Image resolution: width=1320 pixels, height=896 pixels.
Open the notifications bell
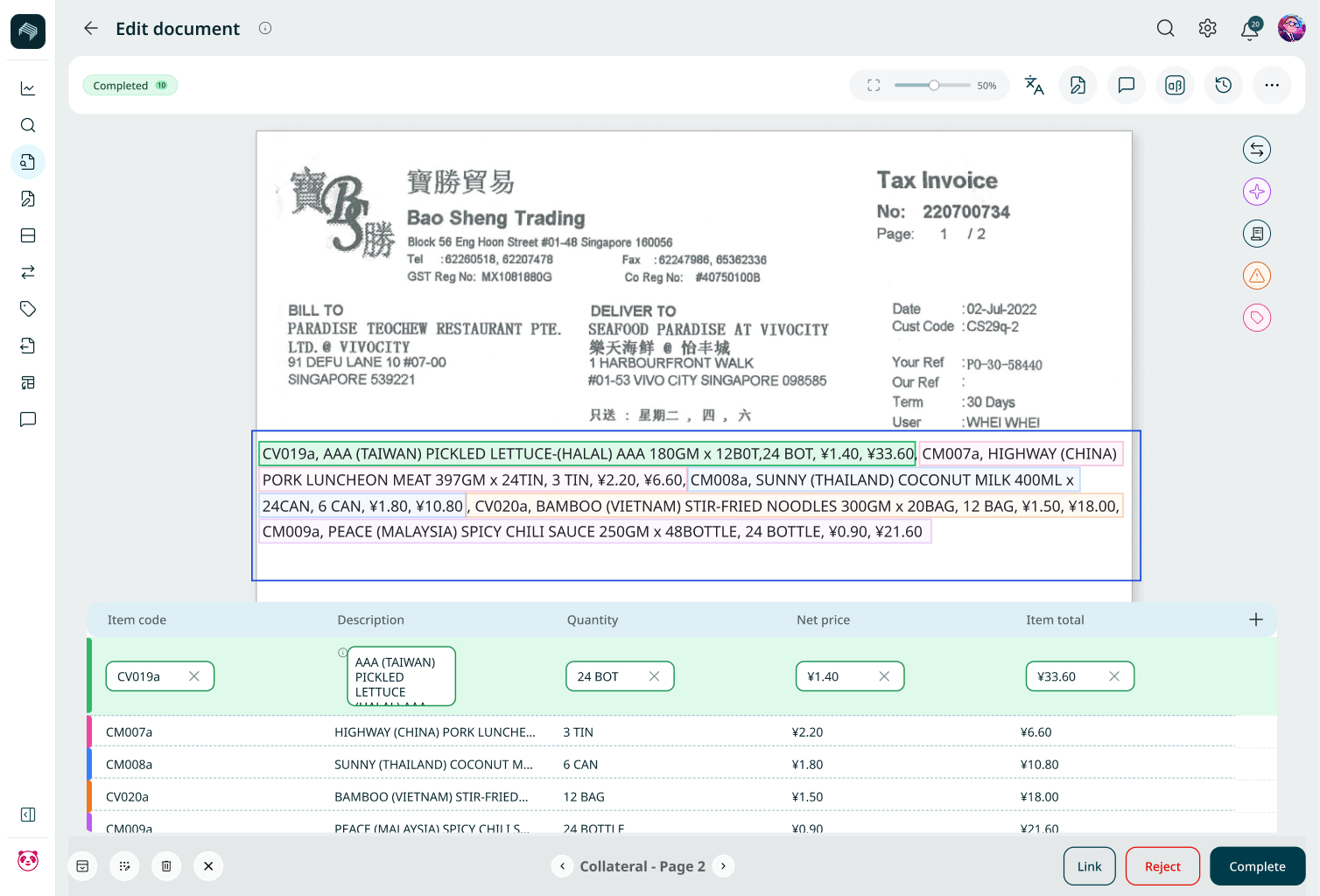pyautogui.click(x=1250, y=30)
